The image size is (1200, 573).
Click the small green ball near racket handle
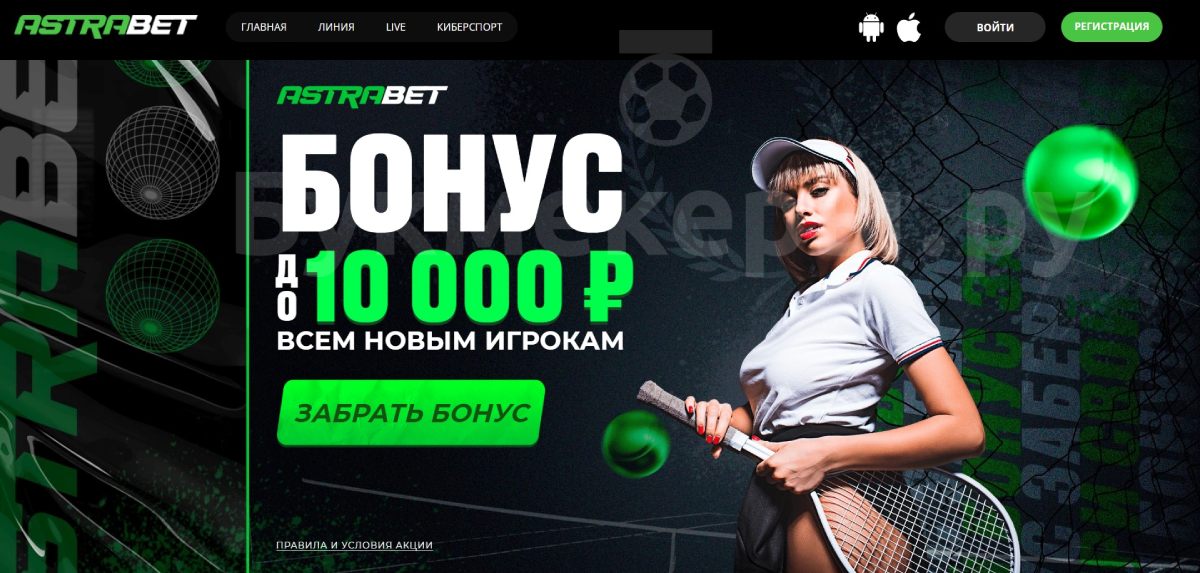[636, 444]
